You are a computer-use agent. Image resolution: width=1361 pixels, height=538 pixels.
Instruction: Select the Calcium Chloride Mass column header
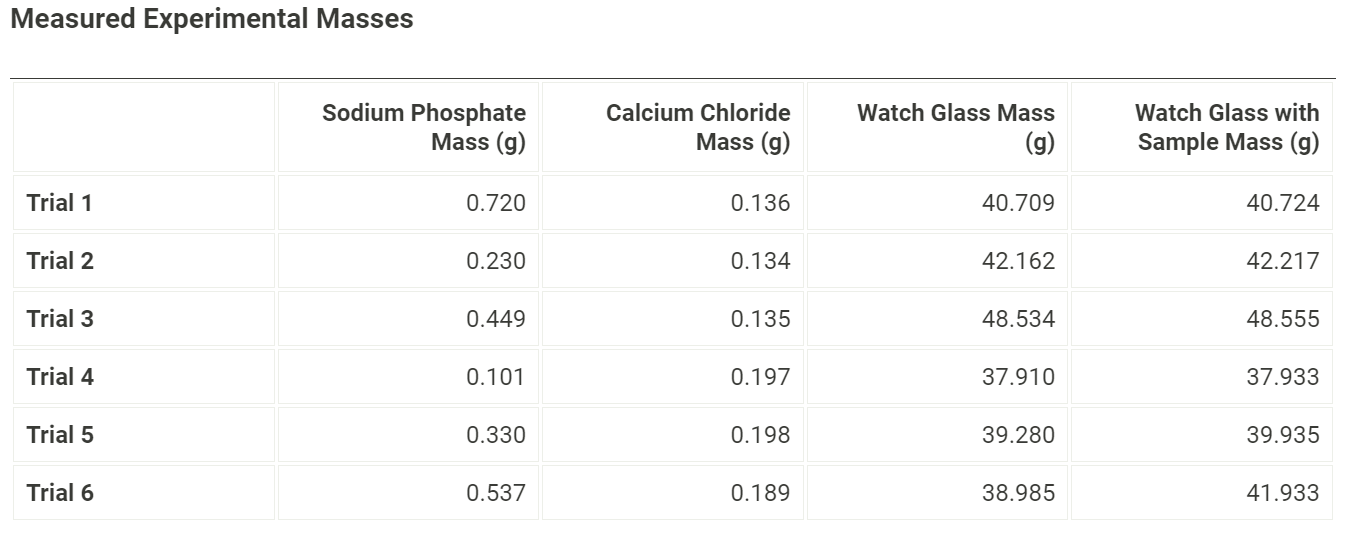tap(698, 127)
